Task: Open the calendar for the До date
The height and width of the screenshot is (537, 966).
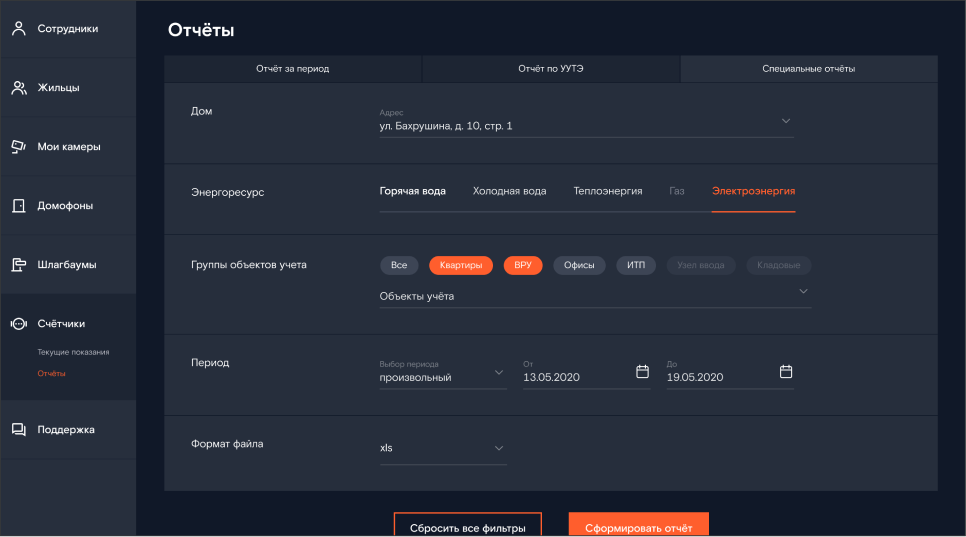Action: pyautogui.click(x=786, y=371)
